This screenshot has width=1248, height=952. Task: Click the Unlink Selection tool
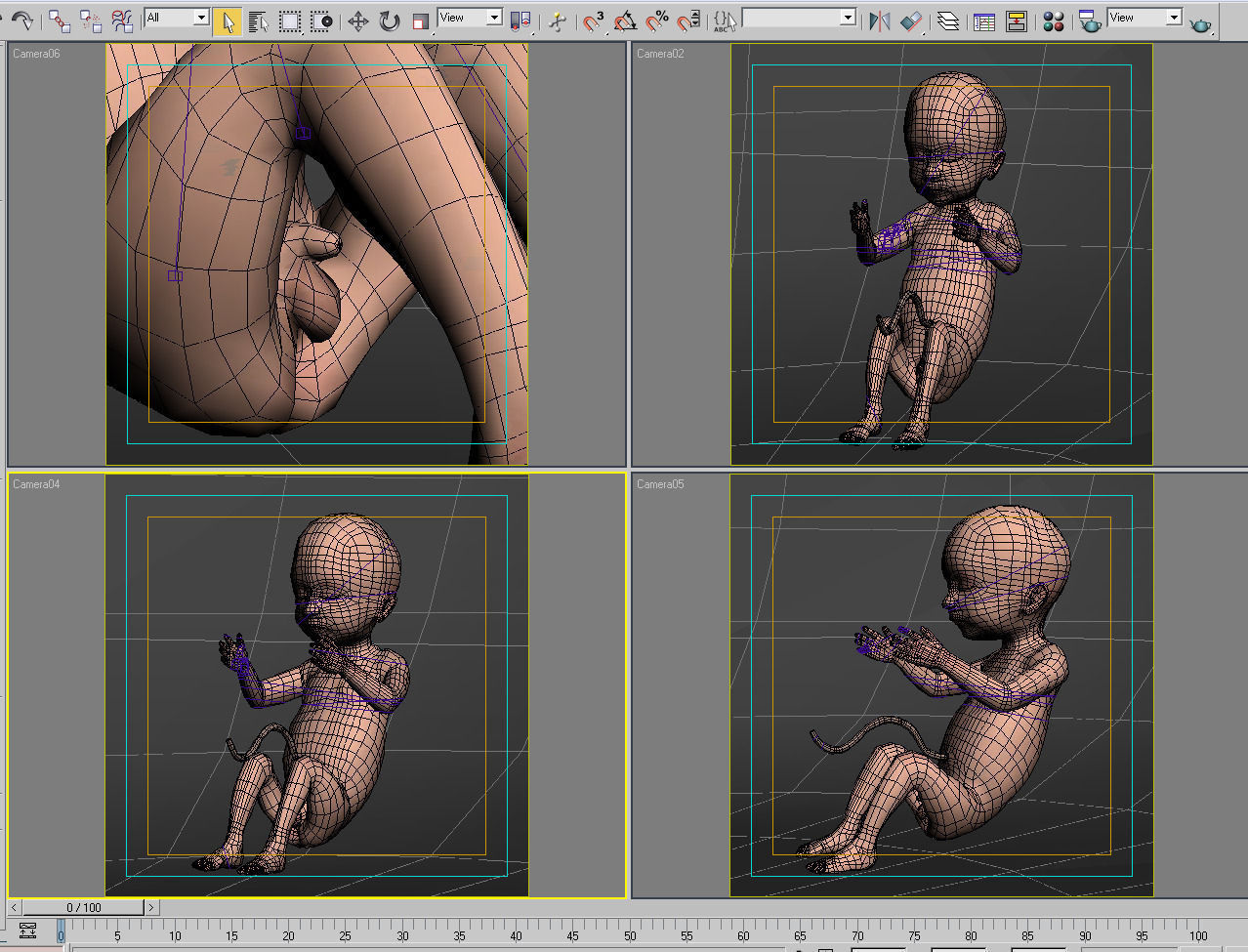[91, 21]
